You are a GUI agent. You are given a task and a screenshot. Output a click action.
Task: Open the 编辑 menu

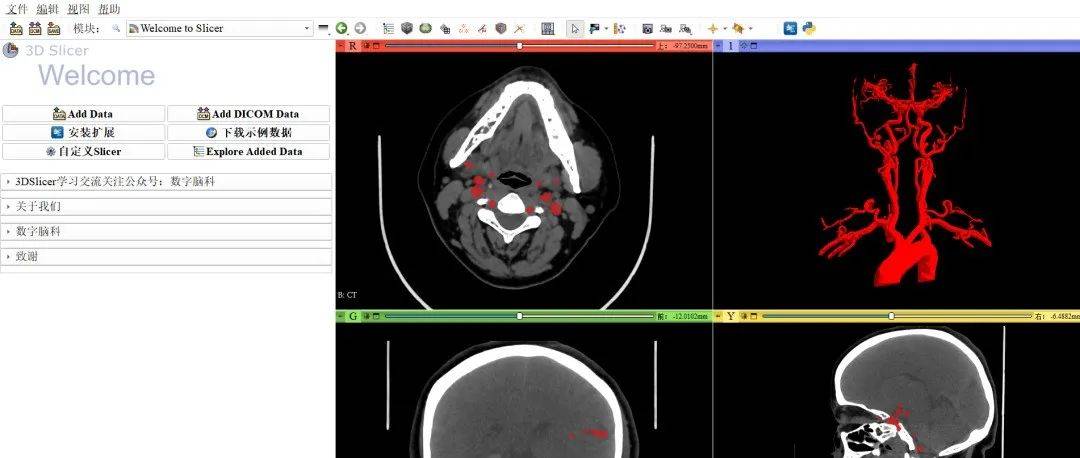tap(48, 9)
